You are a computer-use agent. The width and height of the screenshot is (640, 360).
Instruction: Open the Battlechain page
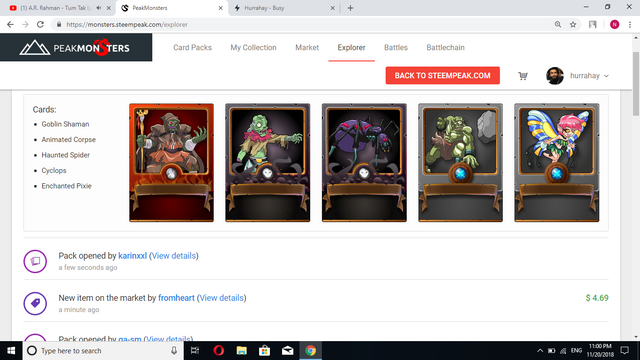point(445,48)
